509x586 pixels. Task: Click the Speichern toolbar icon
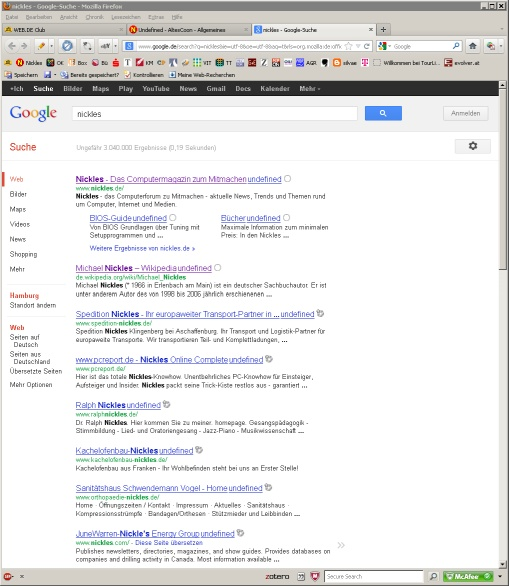pyautogui.click(x=21, y=75)
